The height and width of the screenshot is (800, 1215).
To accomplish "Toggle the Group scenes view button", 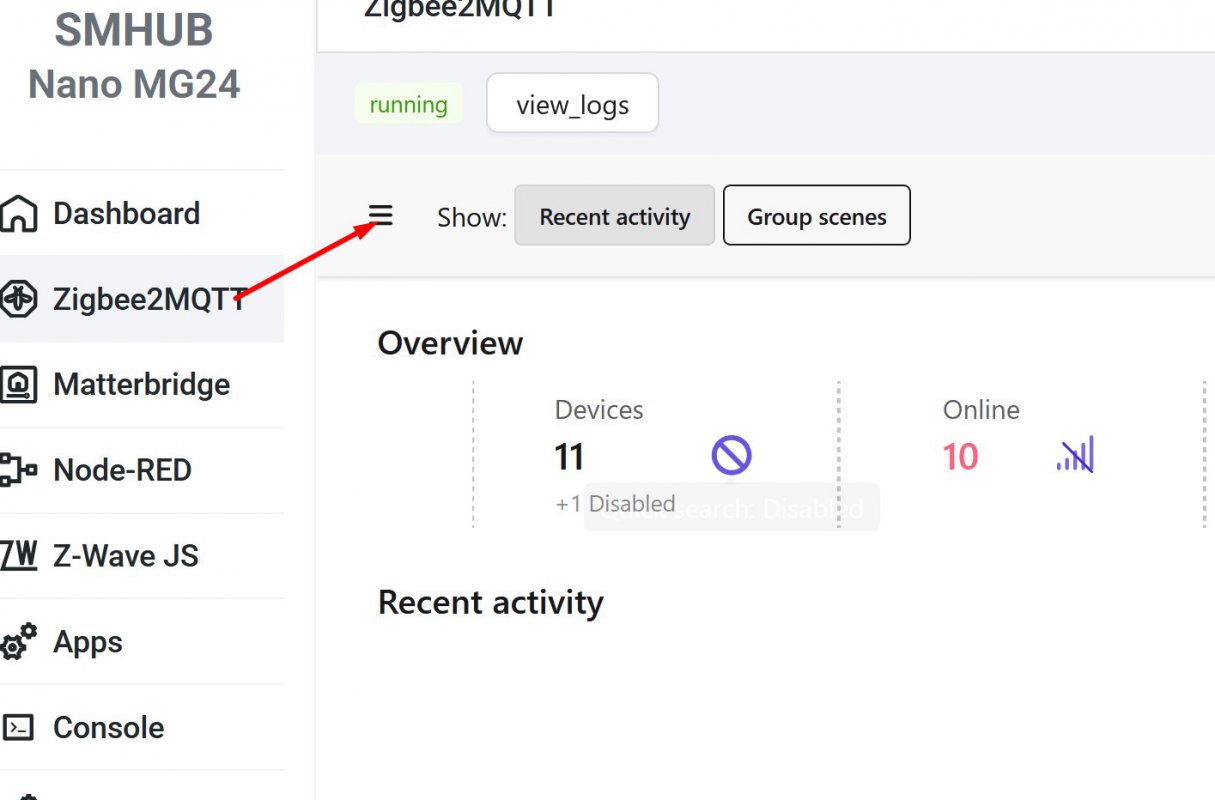I will (816, 216).
